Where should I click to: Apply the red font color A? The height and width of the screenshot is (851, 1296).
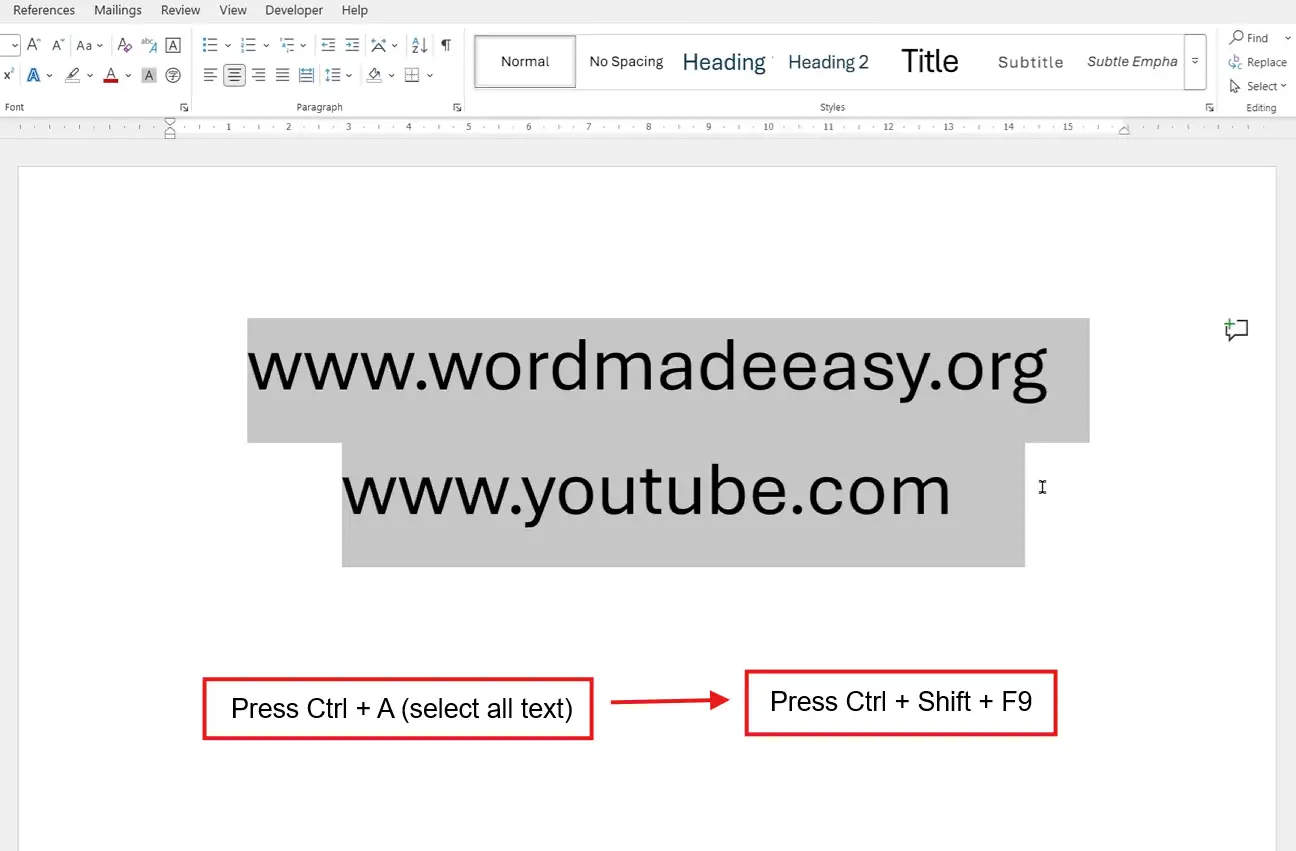111,75
